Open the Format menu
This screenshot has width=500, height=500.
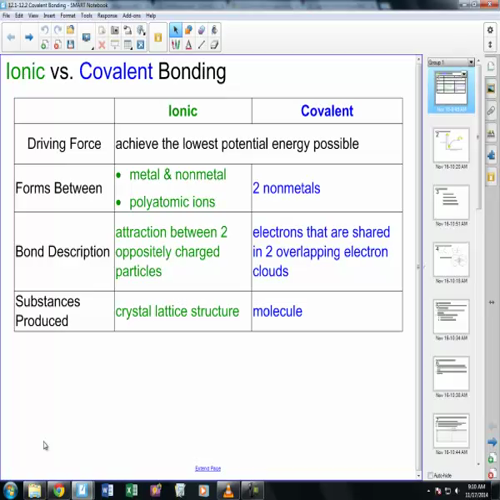[x=68, y=16]
